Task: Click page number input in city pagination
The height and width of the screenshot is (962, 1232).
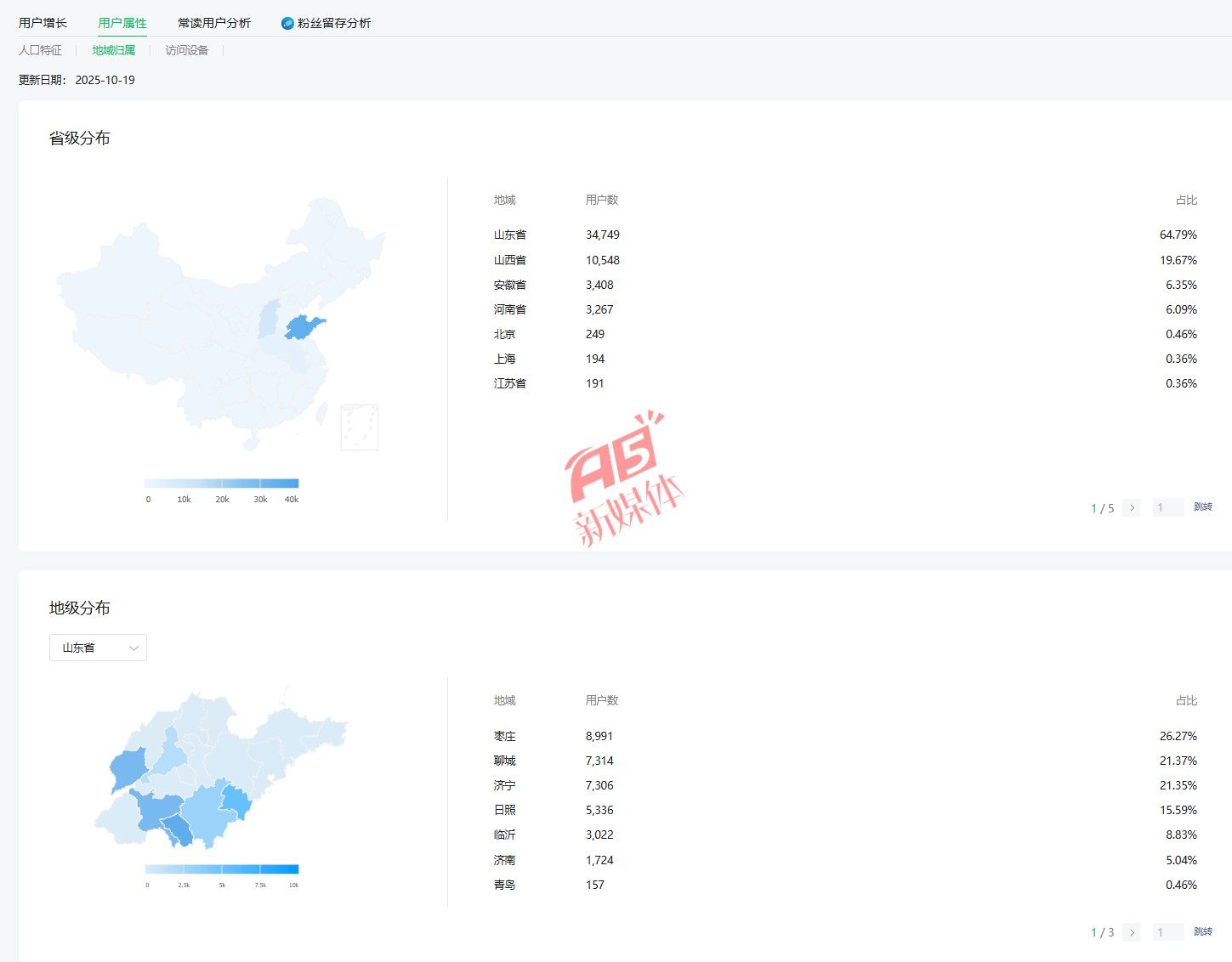Action: tap(1167, 932)
